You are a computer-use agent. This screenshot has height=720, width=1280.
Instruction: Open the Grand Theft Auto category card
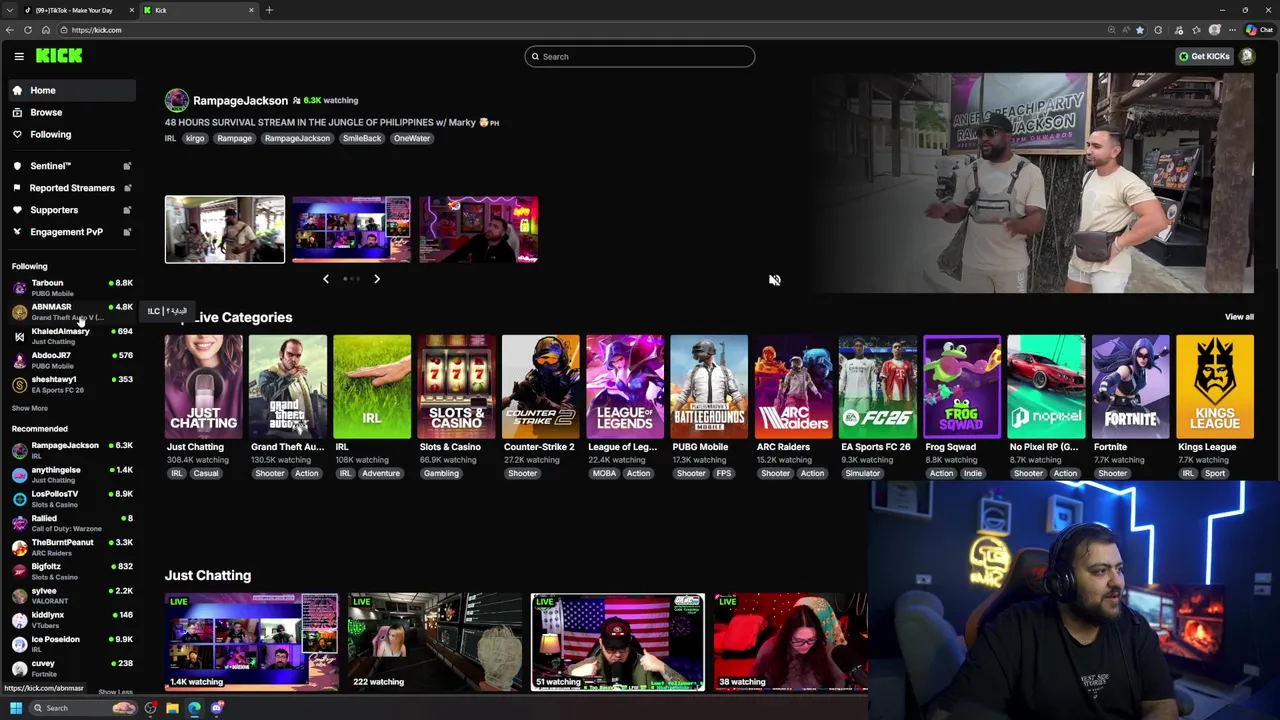click(288, 387)
